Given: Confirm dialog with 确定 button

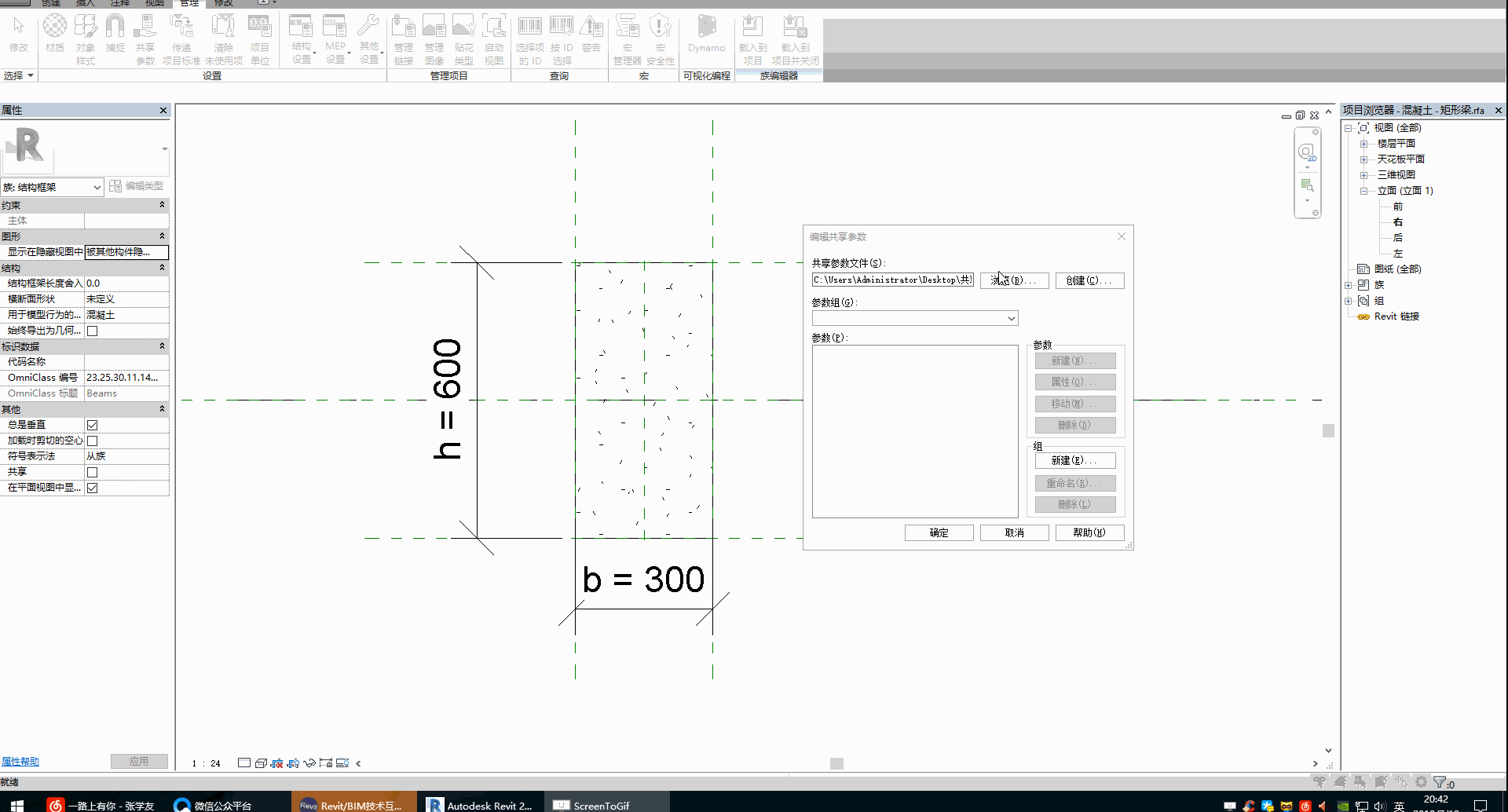Looking at the screenshot, I should pos(939,532).
